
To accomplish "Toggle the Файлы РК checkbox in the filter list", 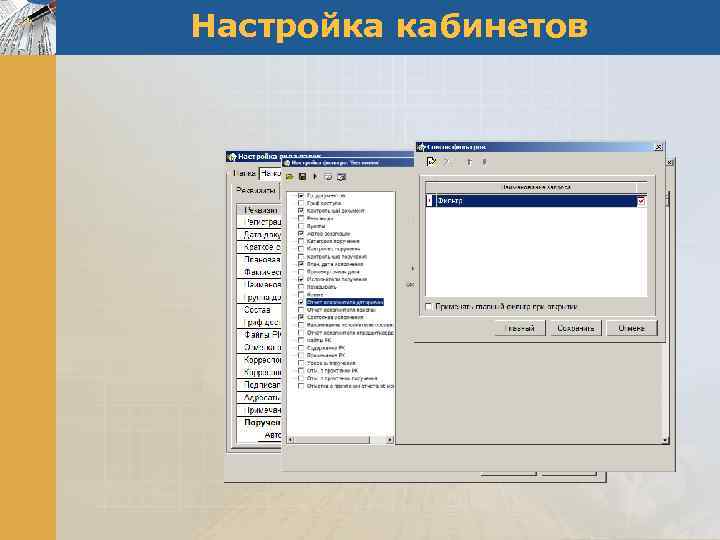I will [x=301, y=340].
